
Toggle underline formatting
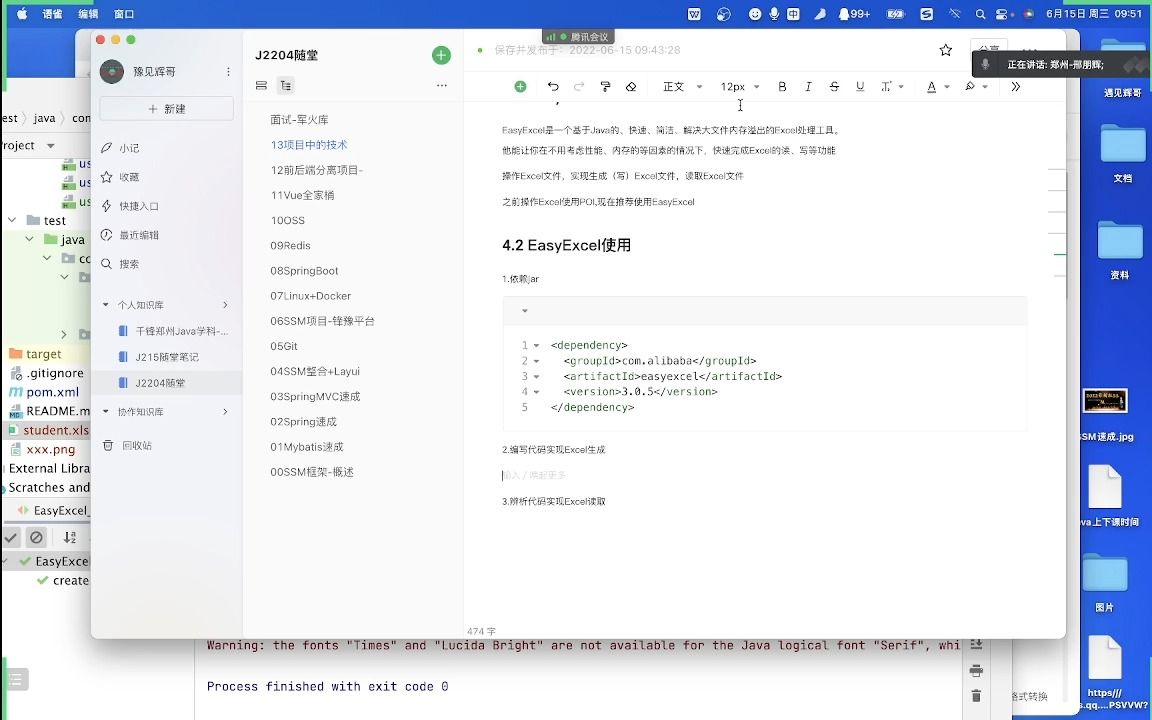pos(860,87)
